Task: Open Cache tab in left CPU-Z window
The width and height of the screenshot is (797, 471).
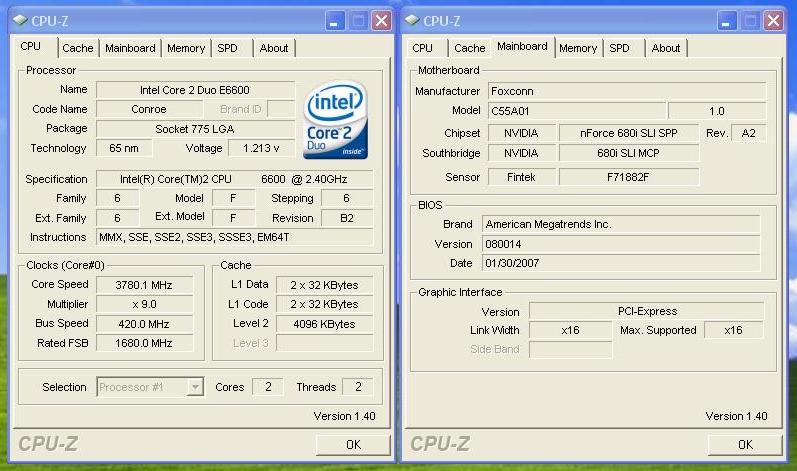Action: (x=78, y=48)
